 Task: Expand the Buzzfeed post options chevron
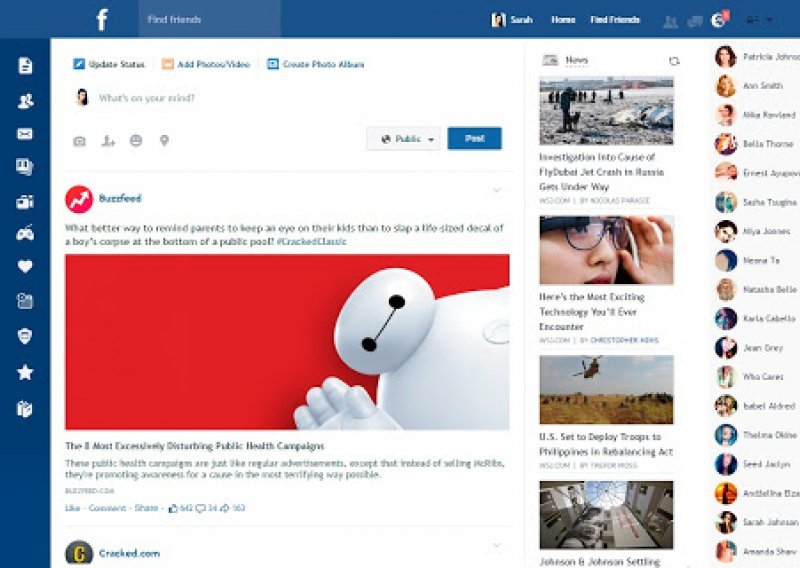point(496,191)
